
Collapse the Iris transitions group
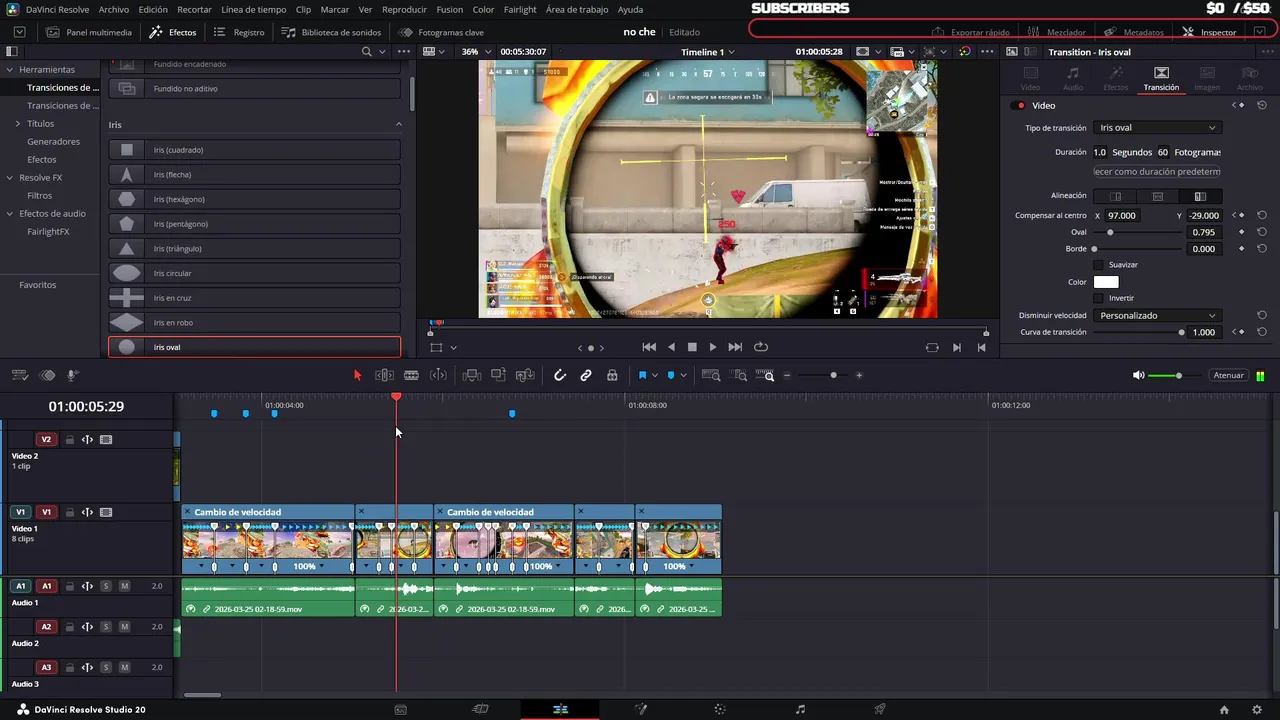pyautogui.click(x=399, y=124)
